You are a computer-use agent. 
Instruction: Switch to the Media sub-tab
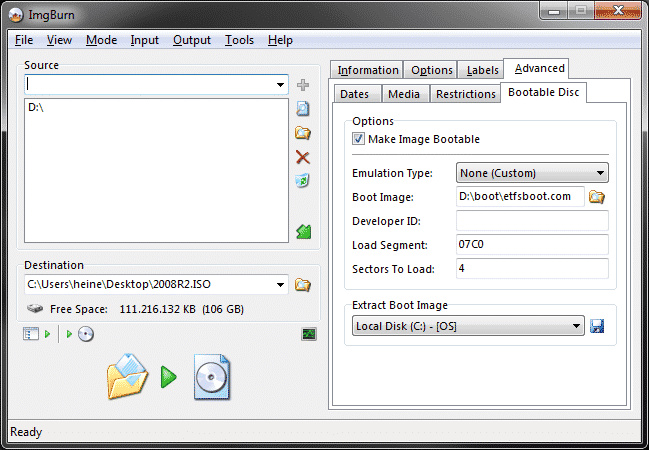pyautogui.click(x=404, y=94)
